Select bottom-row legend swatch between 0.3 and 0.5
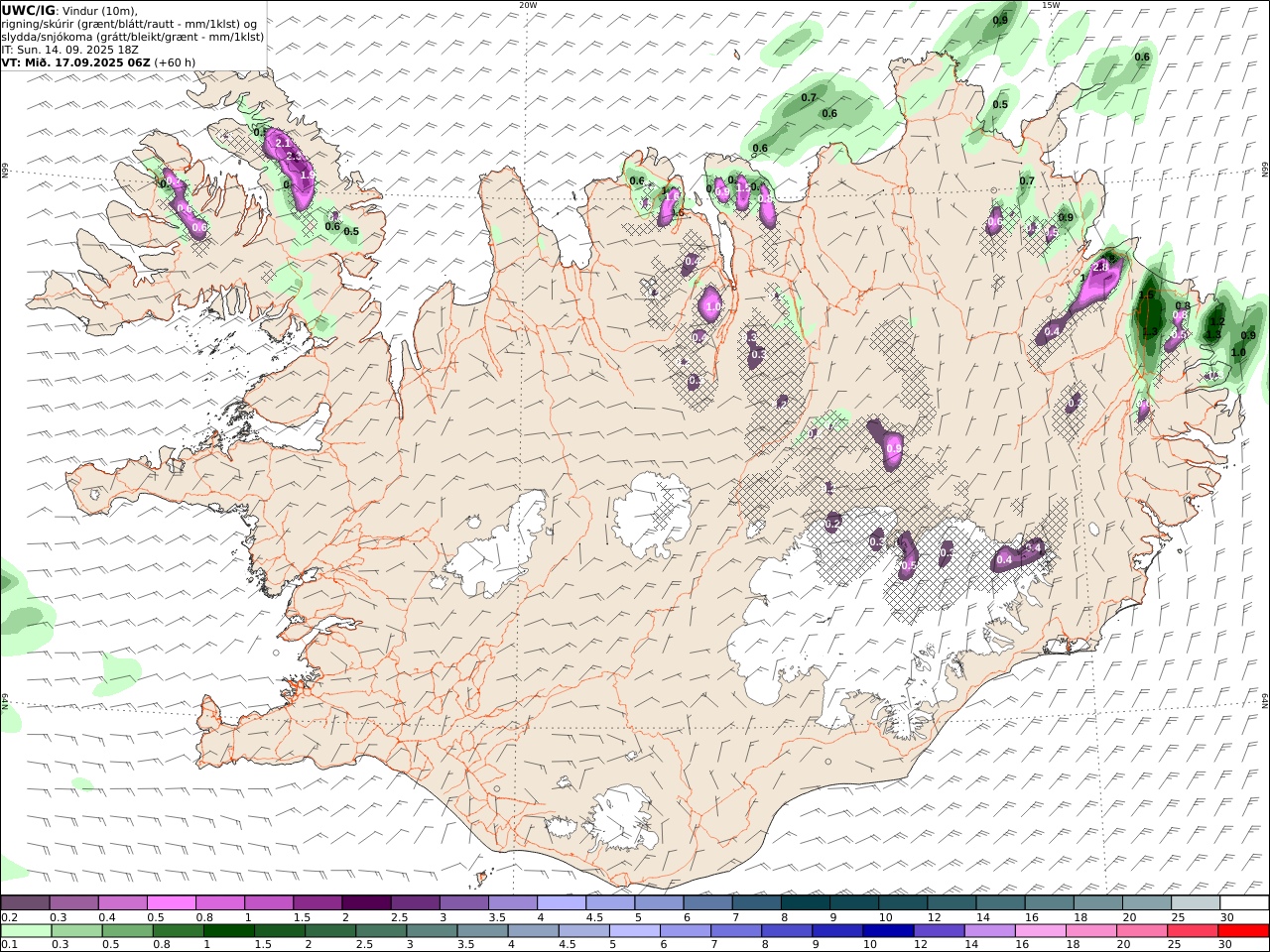The height and width of the screenshot is (952, 1270). [x=76, y=930]
